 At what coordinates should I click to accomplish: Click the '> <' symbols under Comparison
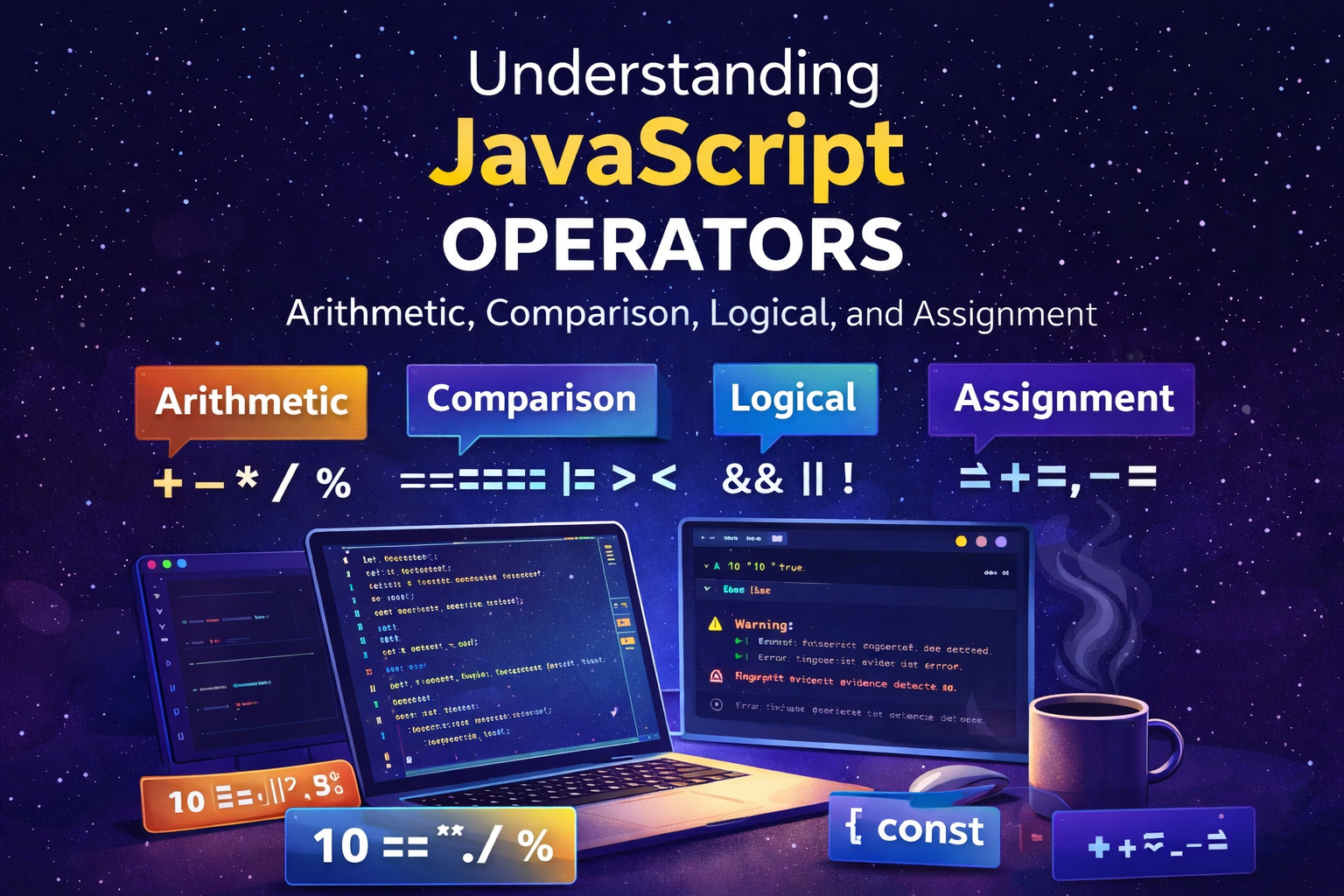[x=644, y=479]
